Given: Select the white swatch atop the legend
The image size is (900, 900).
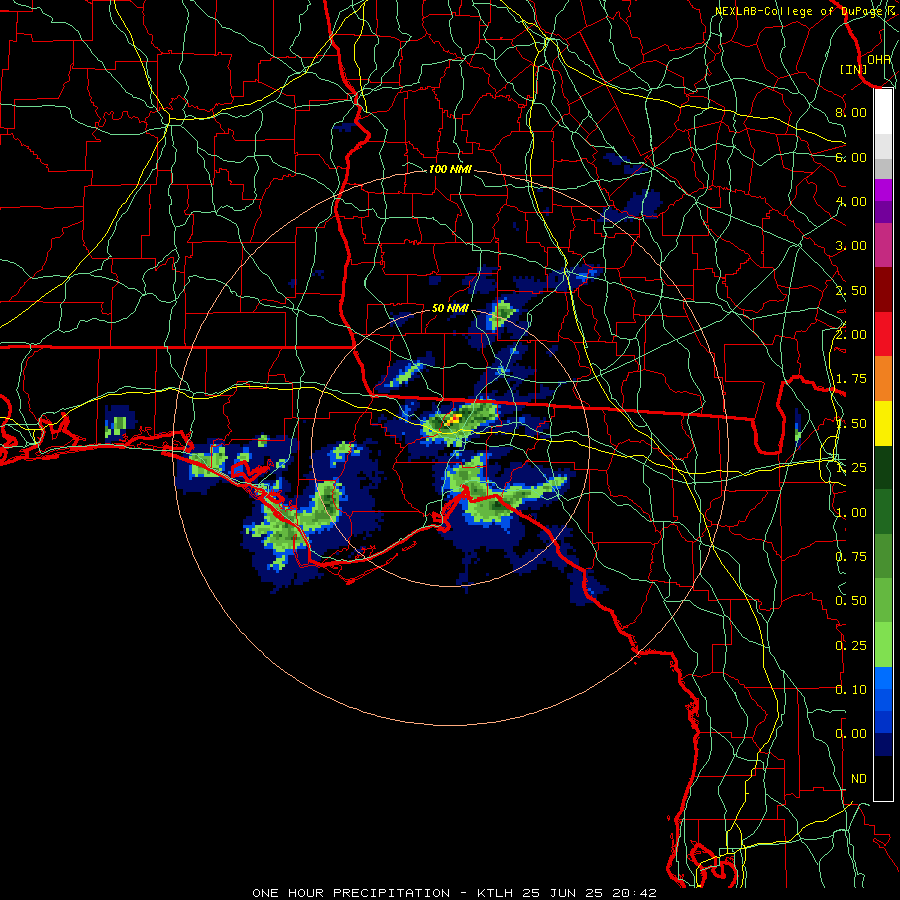Looking at the screenshot, I should pyautogui.click(x=883, y=111).
